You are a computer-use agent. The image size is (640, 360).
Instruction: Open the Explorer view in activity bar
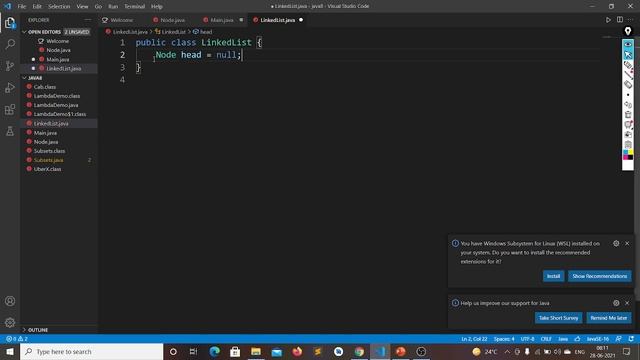point(10,23)
